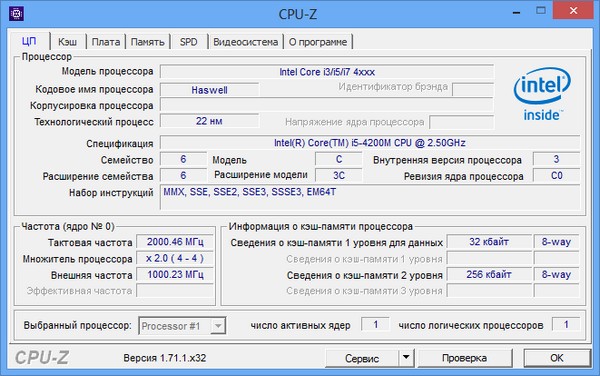Click the 2000.46 МГц clock value
The width and height of the screenshot is (600, 376).
175,242
